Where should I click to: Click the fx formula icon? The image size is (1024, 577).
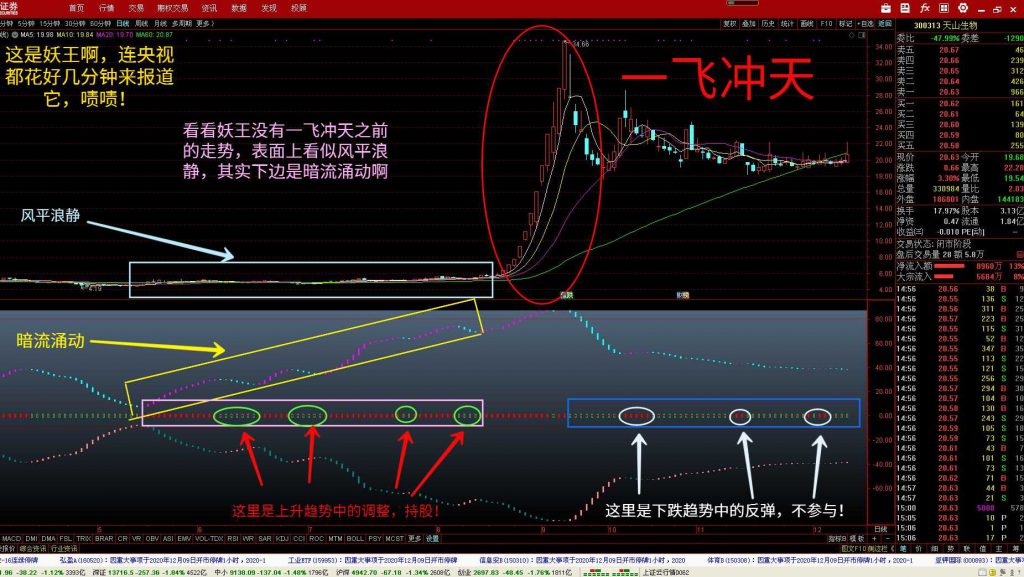(924, 7)
